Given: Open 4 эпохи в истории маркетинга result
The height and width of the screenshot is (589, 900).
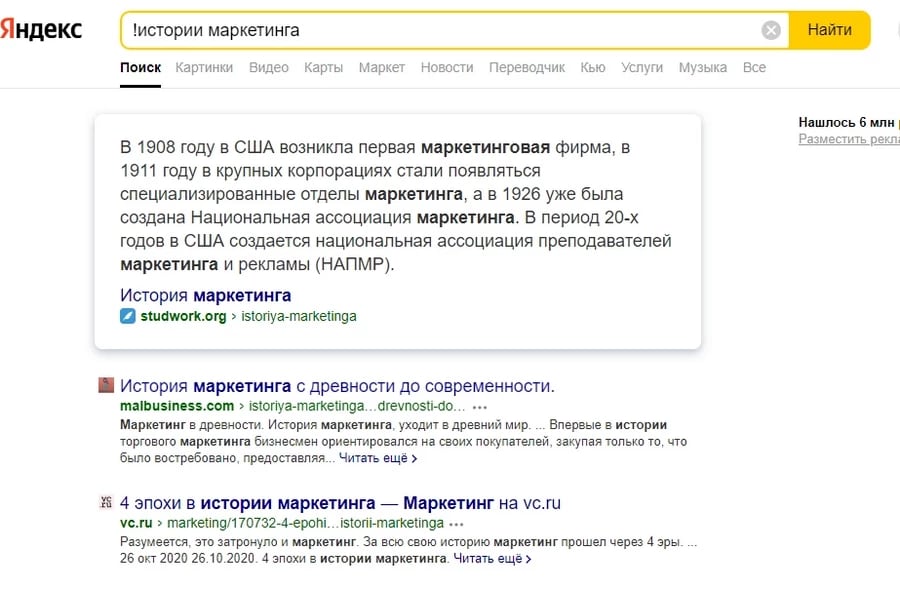Looking at the screenshot, I should [340, 503].
